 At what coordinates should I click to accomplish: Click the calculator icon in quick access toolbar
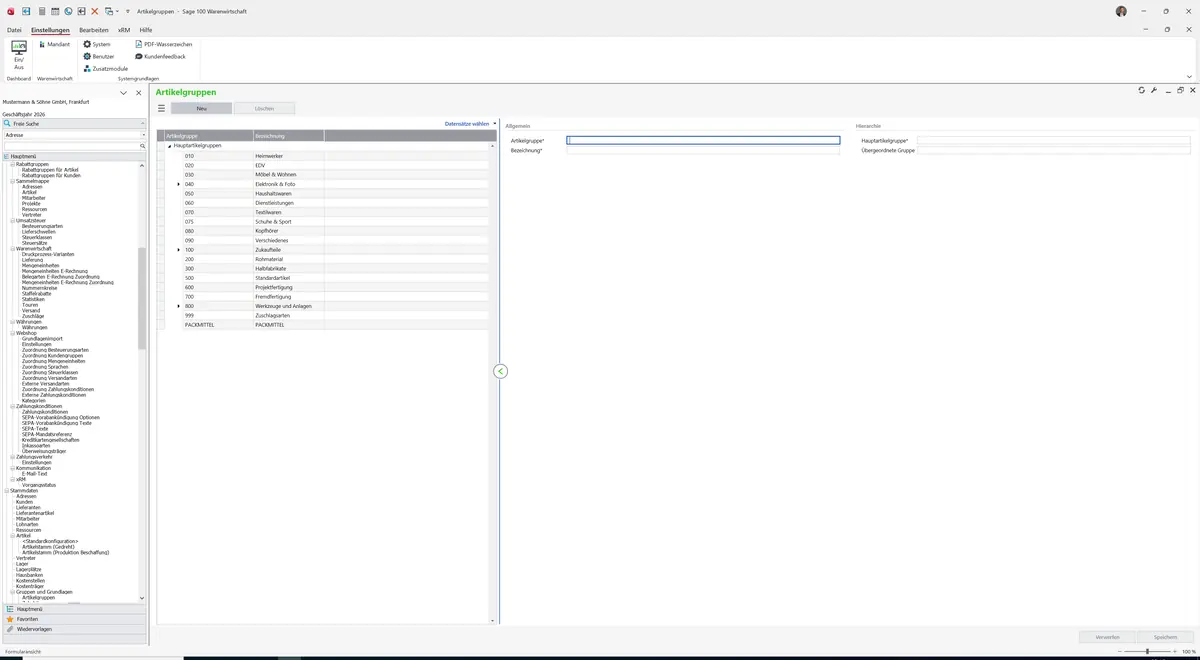[41, 11]
